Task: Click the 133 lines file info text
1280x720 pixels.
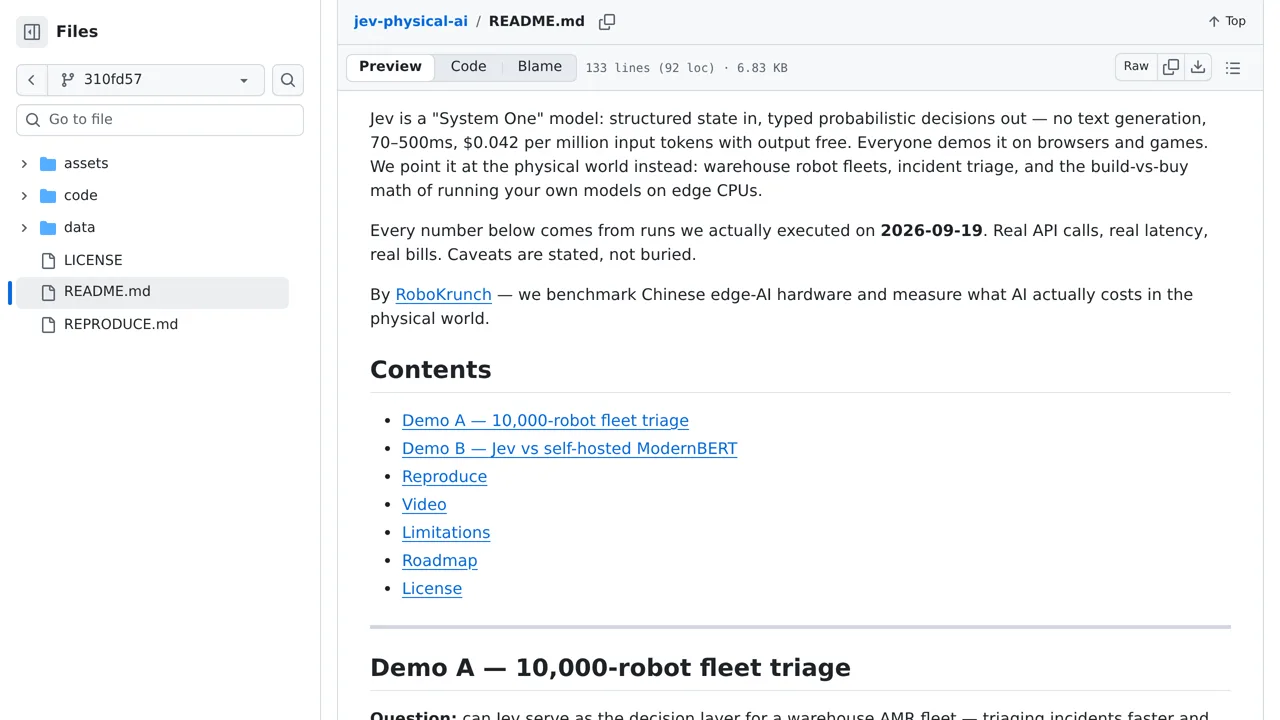Action: (x=686, y=68)
